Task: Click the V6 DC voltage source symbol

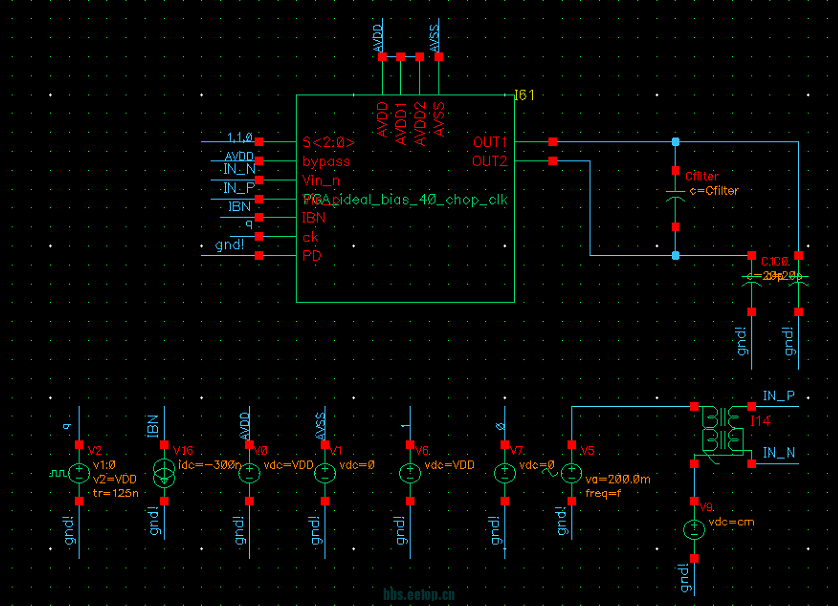Action: [x=409, y=473]
